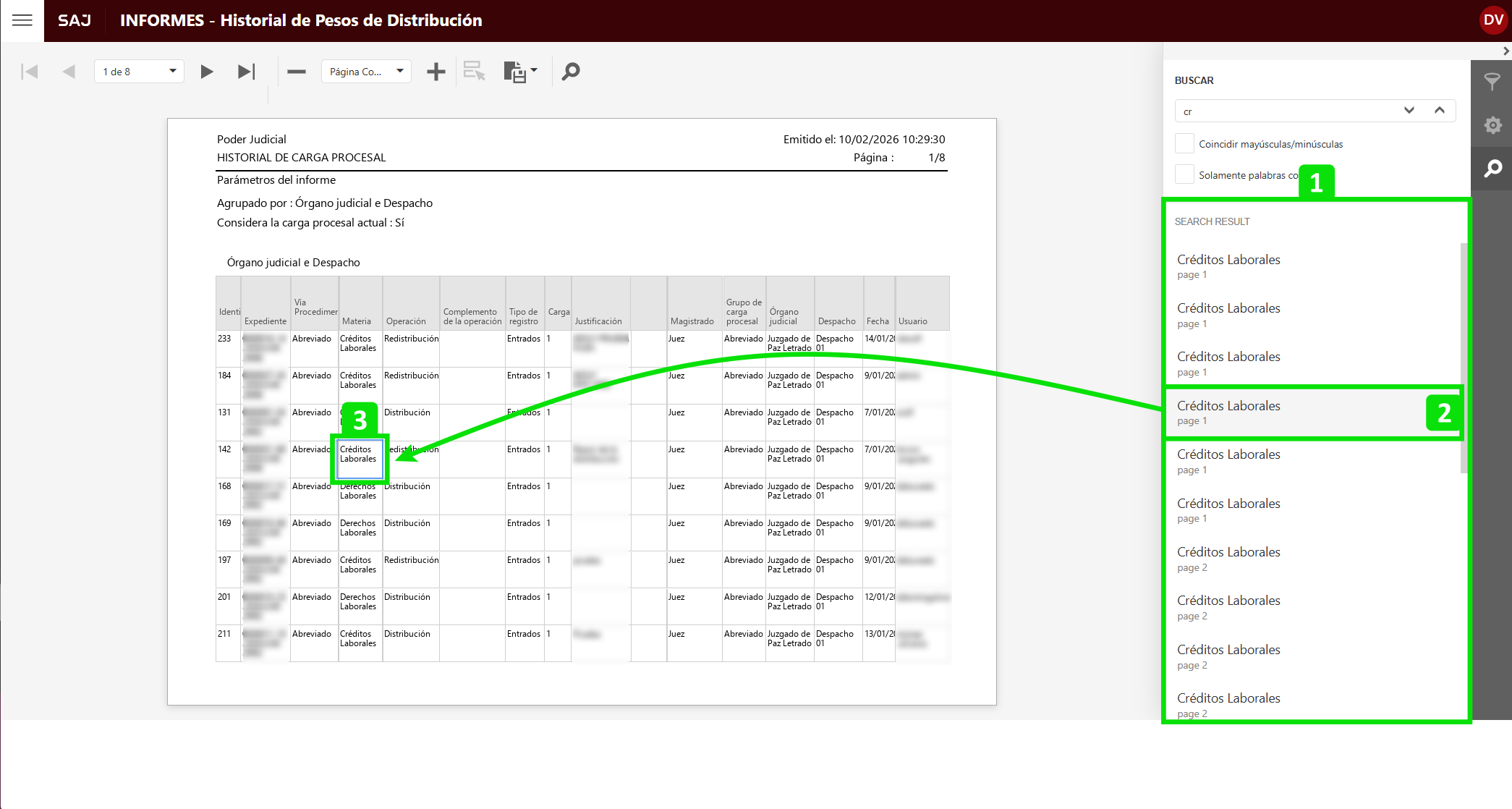Screen dimensions: 1512x809
Task: Open the filter funnel side tab
Action: [x=1492, y=82]
